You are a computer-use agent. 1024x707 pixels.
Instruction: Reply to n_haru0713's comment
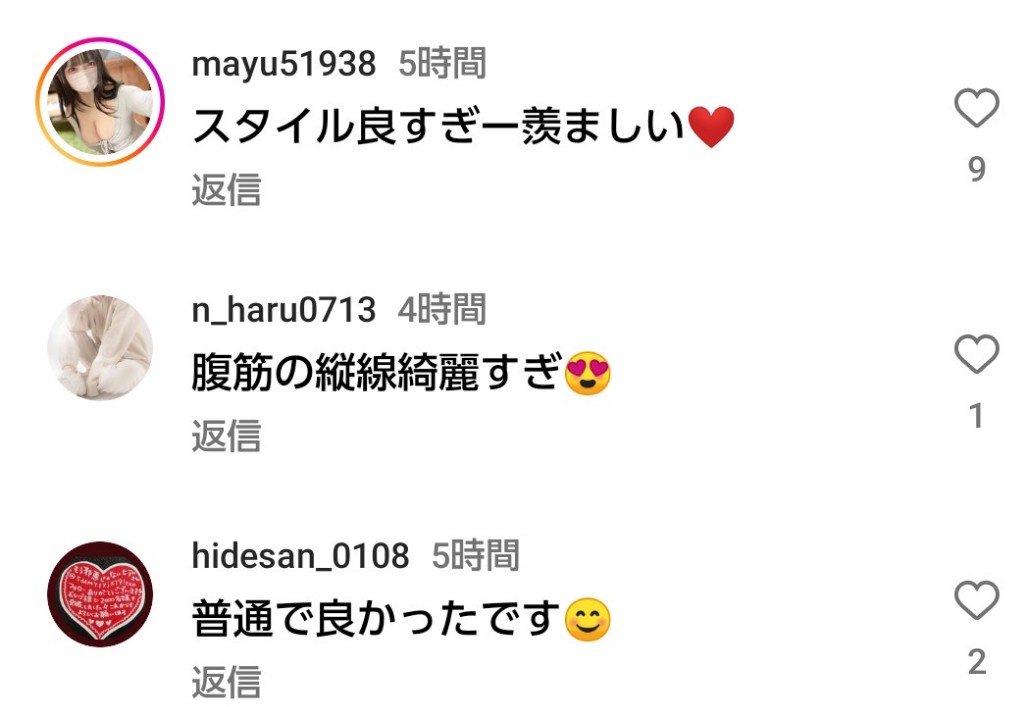226,436
